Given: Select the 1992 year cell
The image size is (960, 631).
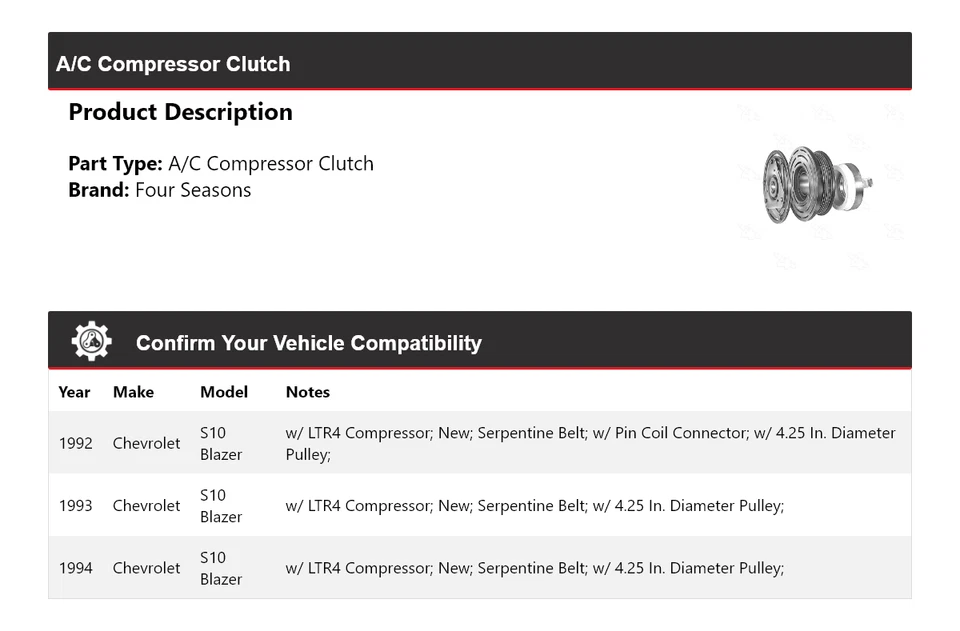Looking at the screenshot, I should (75, 443).
